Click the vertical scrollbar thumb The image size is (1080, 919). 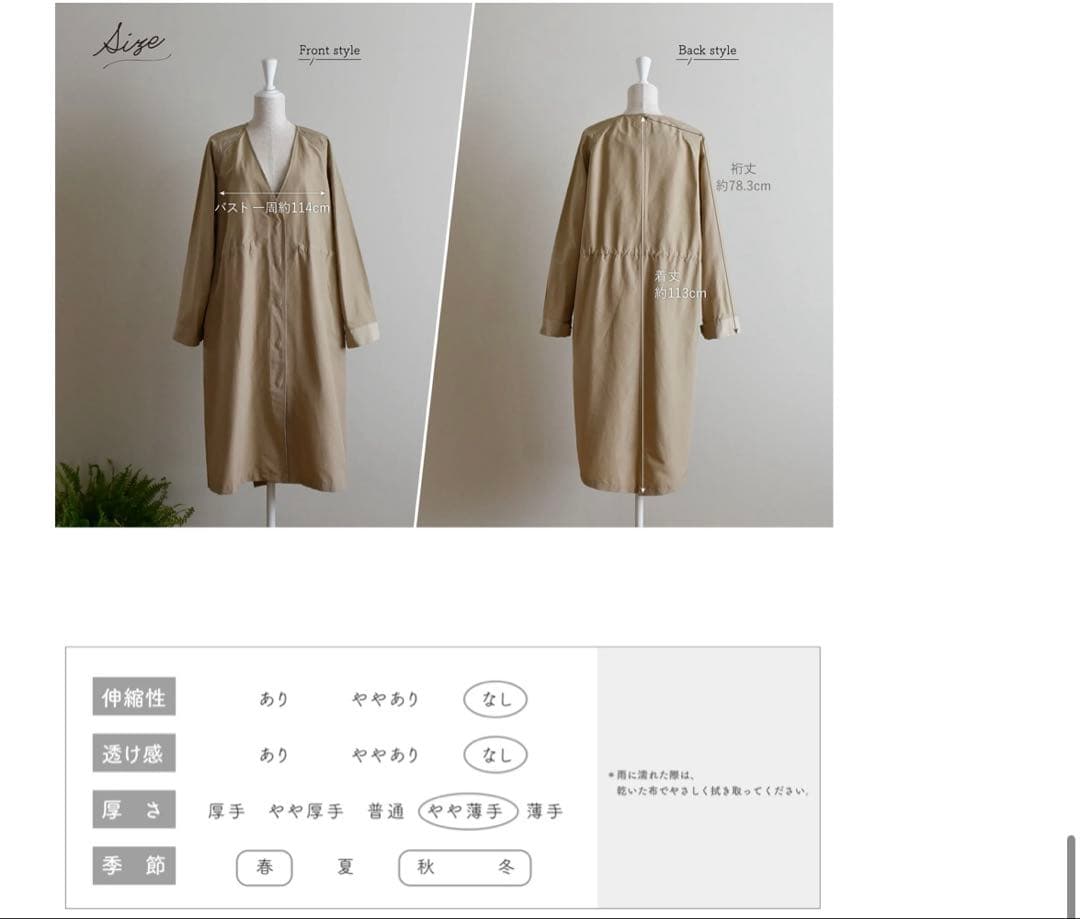point(1071,876)
